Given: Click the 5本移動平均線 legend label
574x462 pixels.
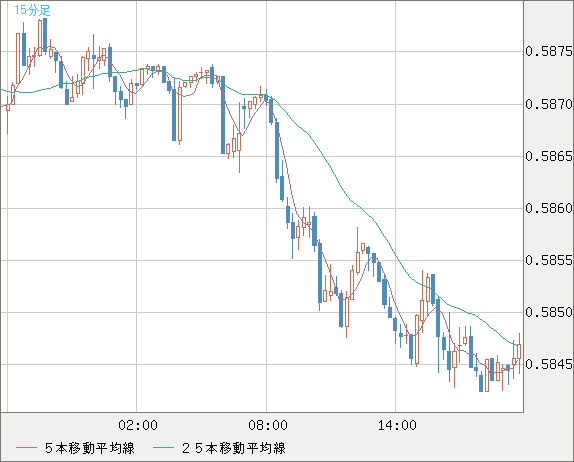Looking at the screenshot, I should [90, 448].
